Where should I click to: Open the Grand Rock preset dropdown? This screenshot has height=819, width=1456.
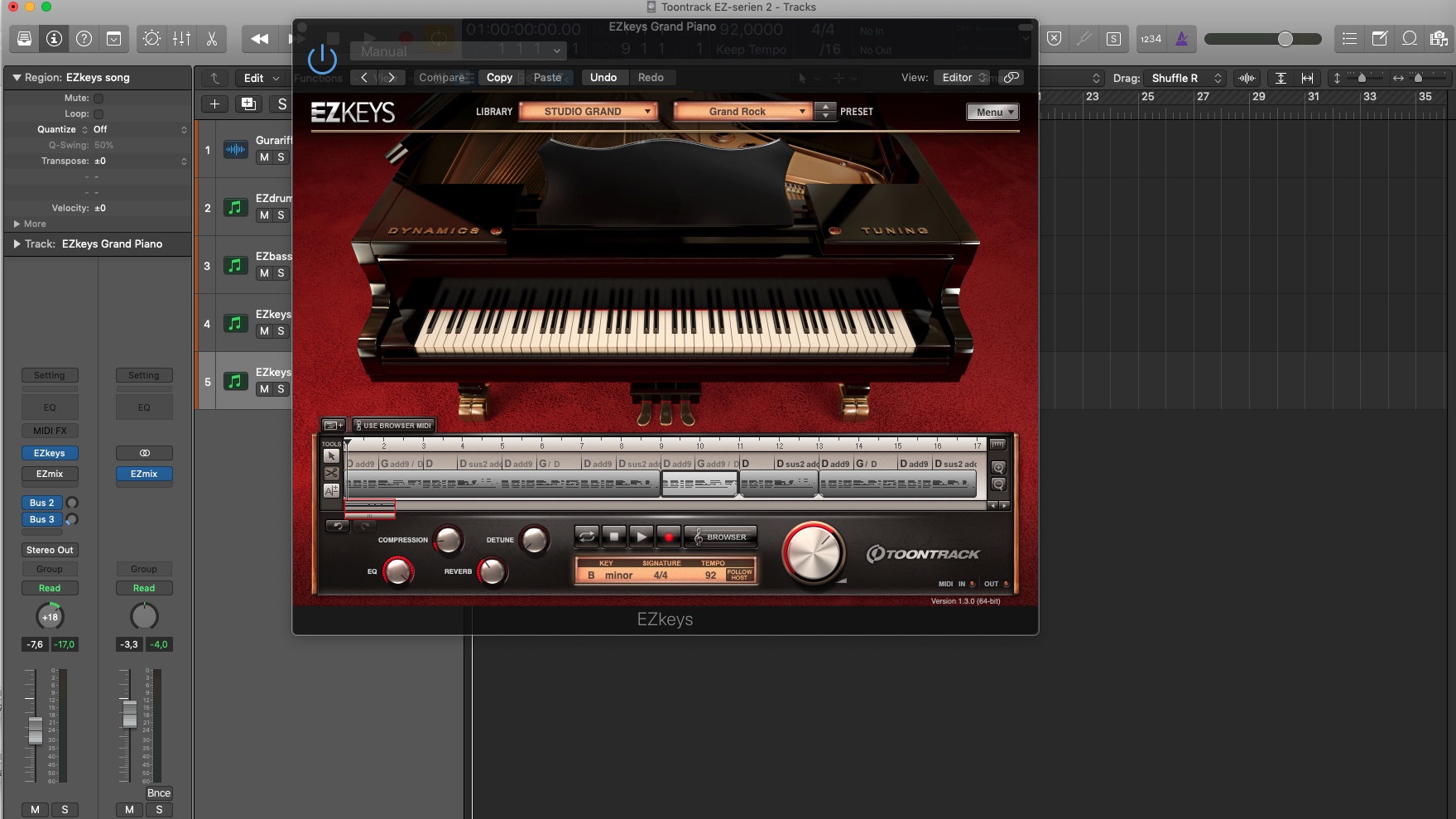point(742,111)
